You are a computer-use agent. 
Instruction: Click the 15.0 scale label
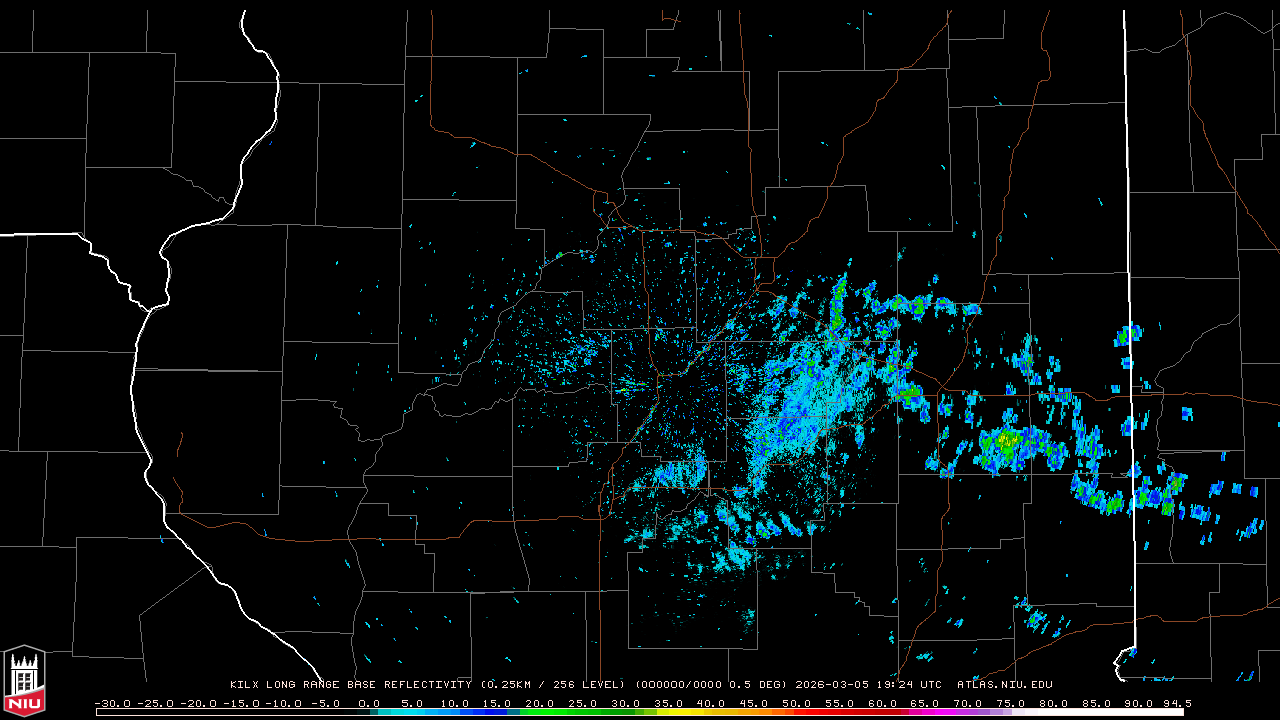[x=498, y=704]
